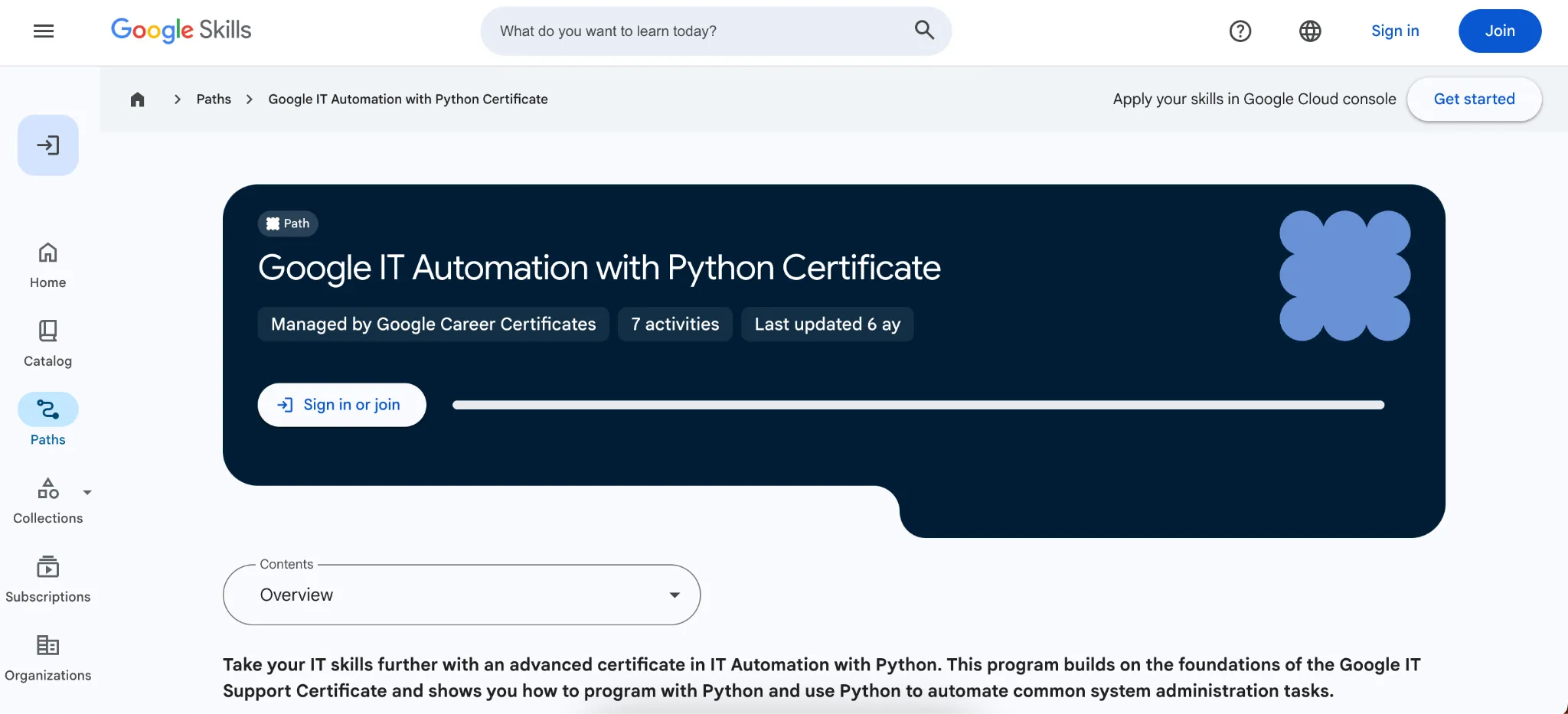
Task: Open Collections in the sidebar
Action: [47, 501]
